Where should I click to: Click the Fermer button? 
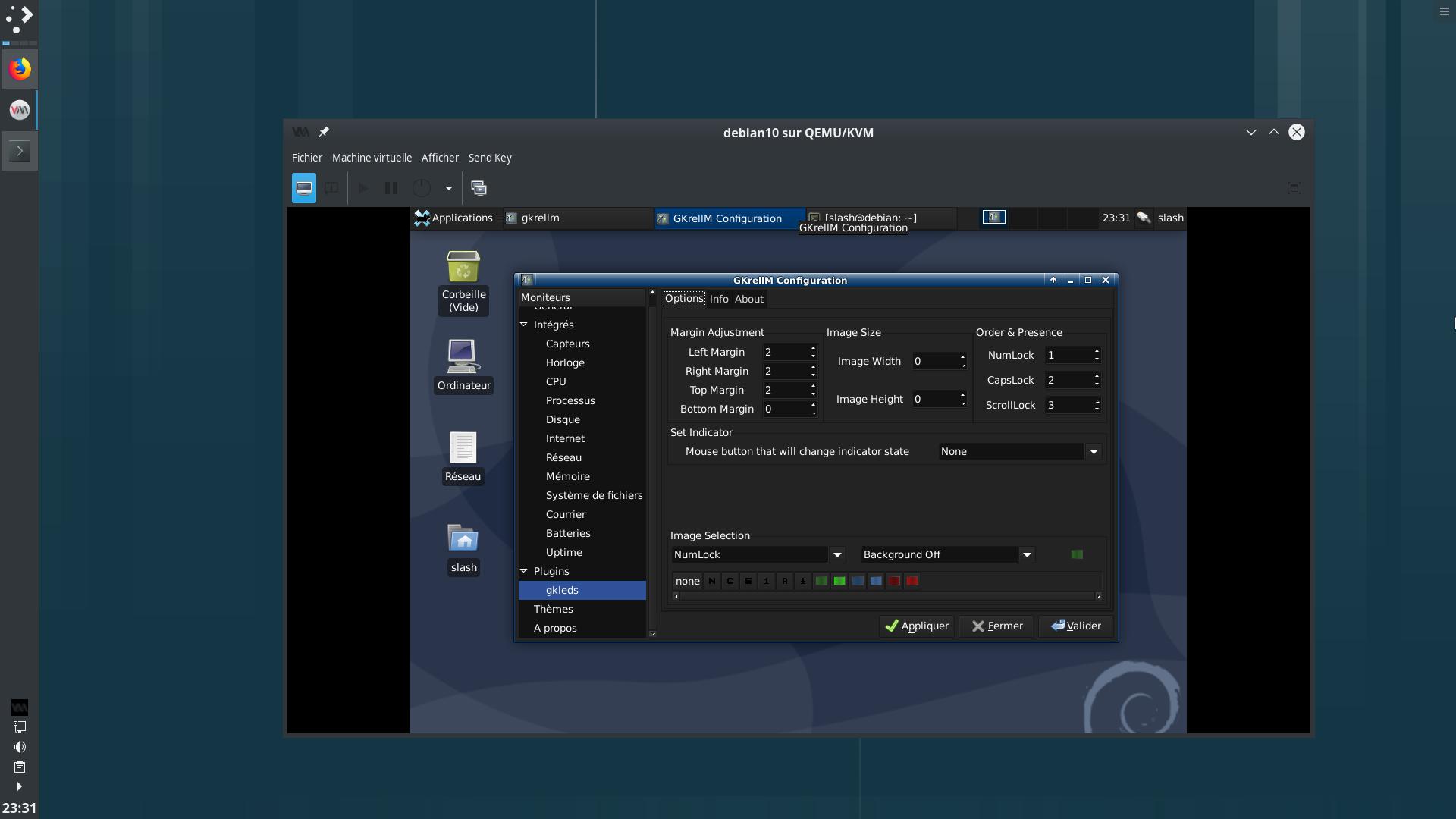996,626
